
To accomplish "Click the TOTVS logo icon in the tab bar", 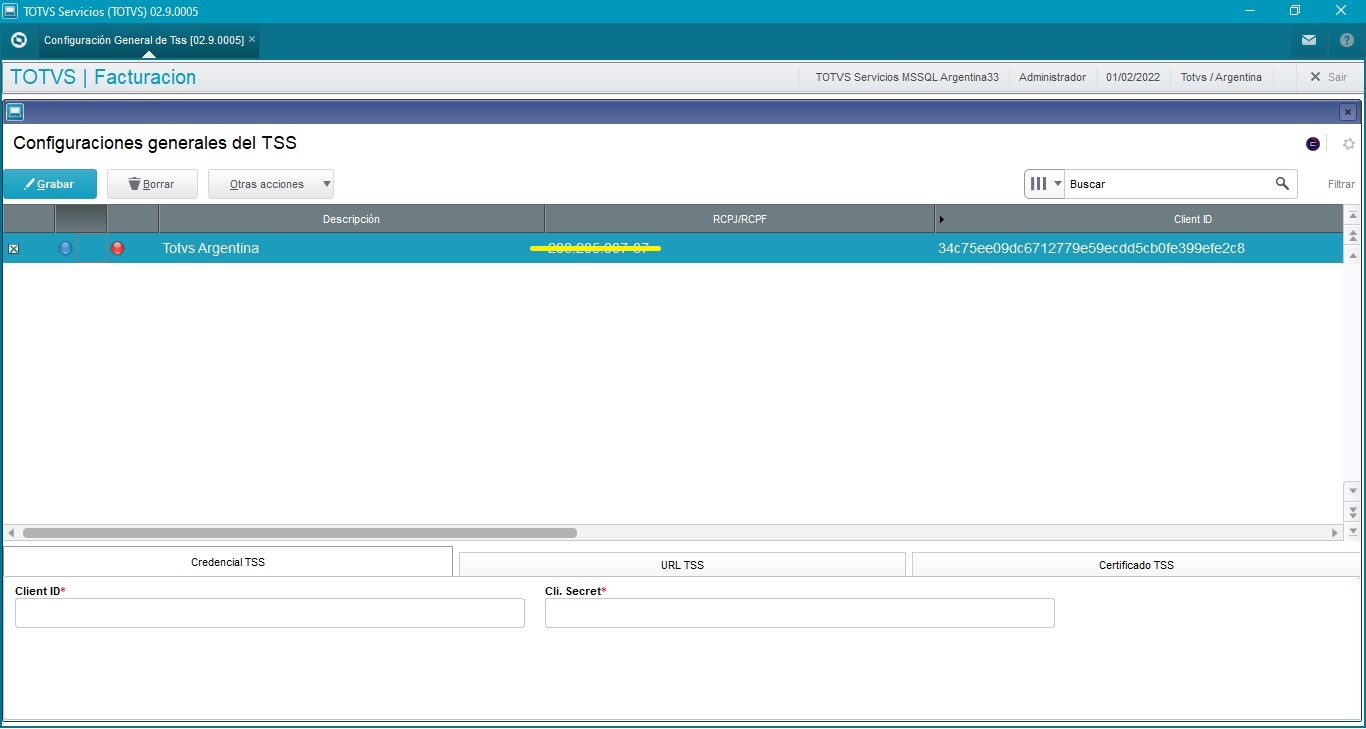I will [x=18, y=40].
